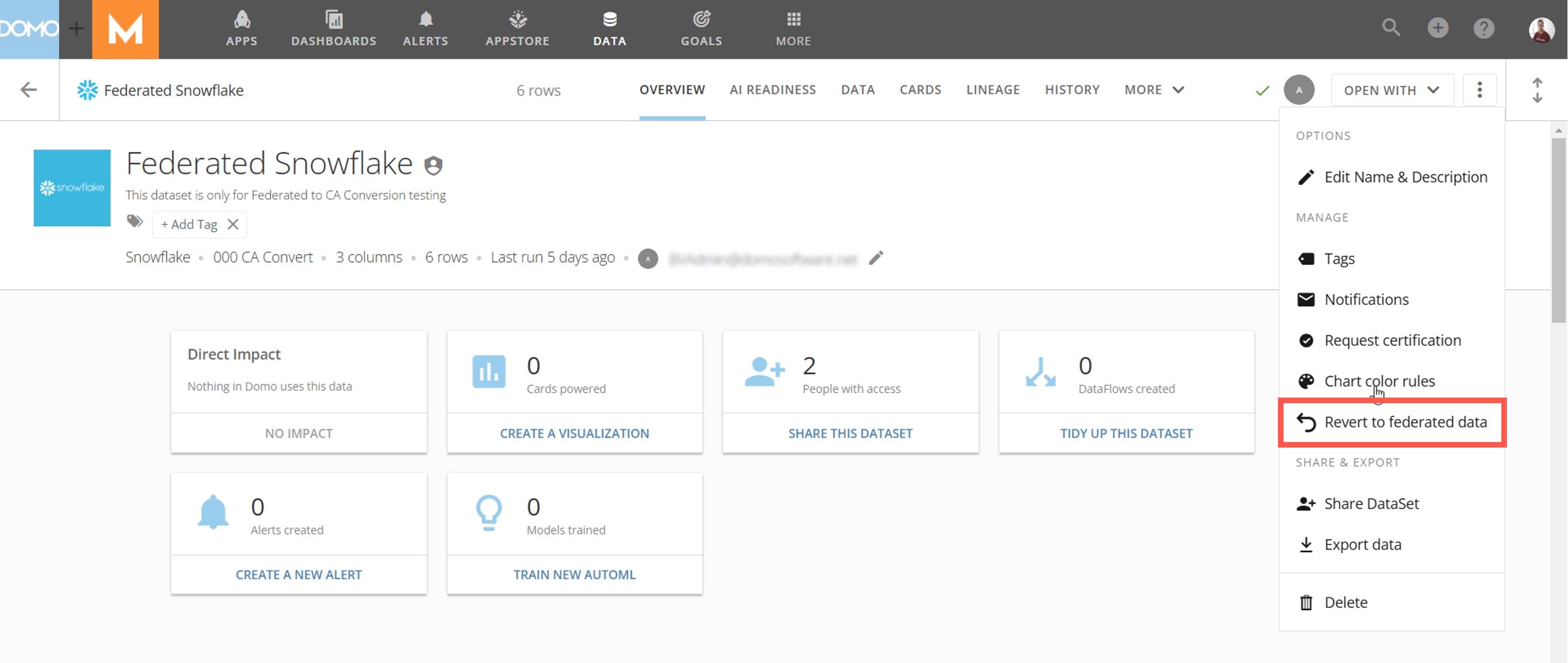The width and height of the screenshot is (1568, 663).
Task: Select Tags menu option
Action: pyautogui.click(x=1391, y=259)
